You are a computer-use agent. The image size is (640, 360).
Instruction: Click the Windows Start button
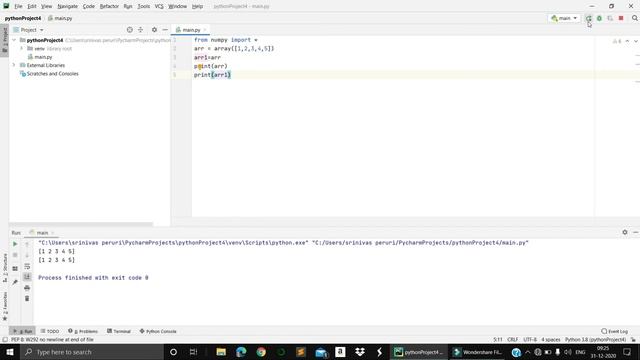pos(10,352)
